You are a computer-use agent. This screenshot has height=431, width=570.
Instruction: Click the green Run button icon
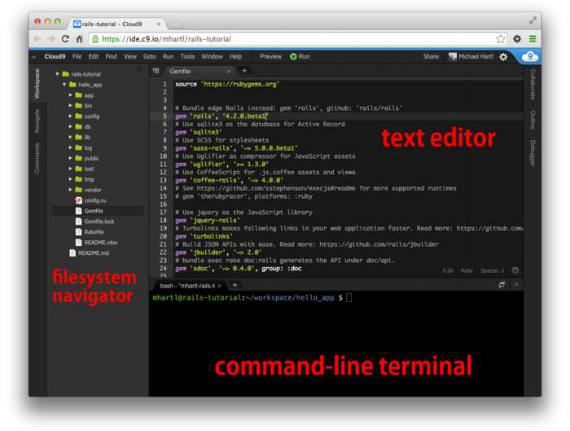(293, 57)
